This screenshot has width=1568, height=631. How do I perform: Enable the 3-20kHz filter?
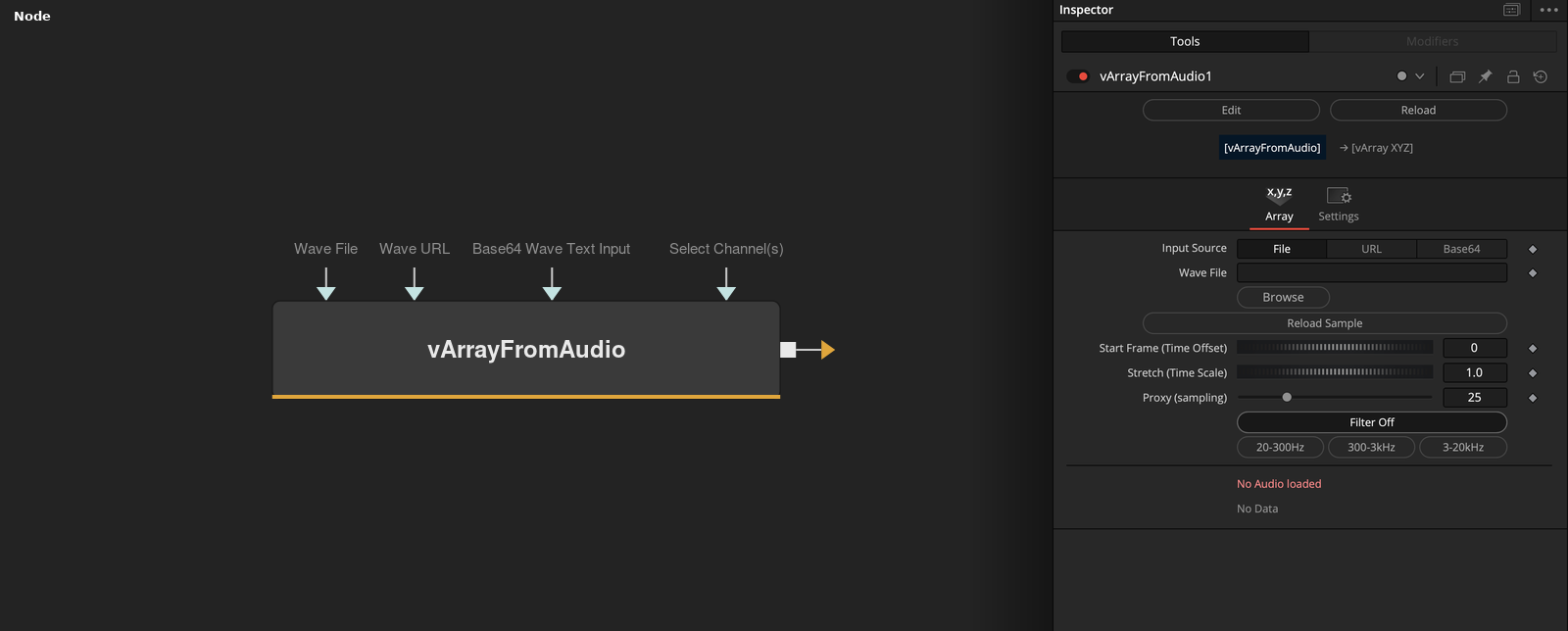(x=1463, y=447)
